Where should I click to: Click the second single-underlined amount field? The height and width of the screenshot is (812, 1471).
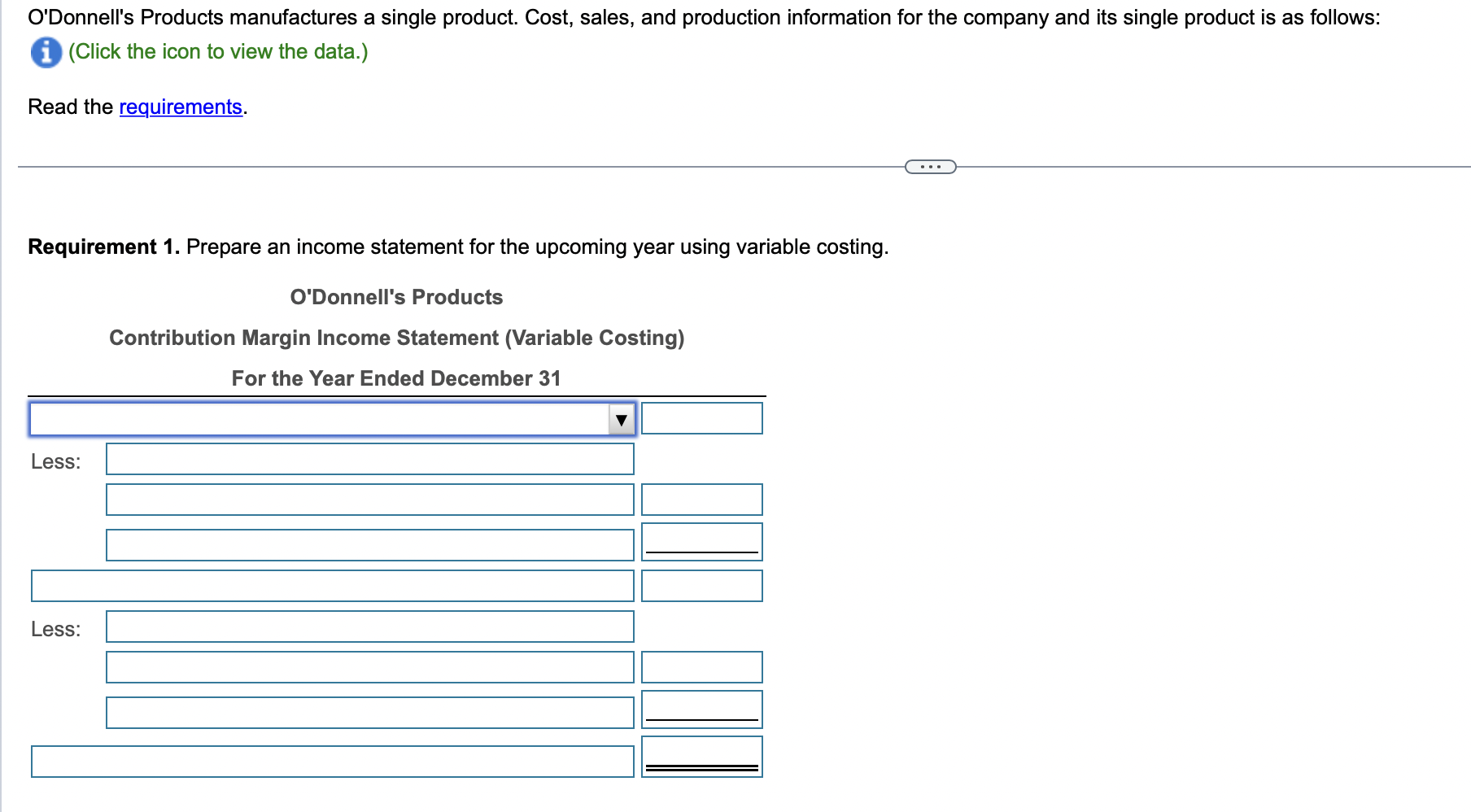point(701,709)
